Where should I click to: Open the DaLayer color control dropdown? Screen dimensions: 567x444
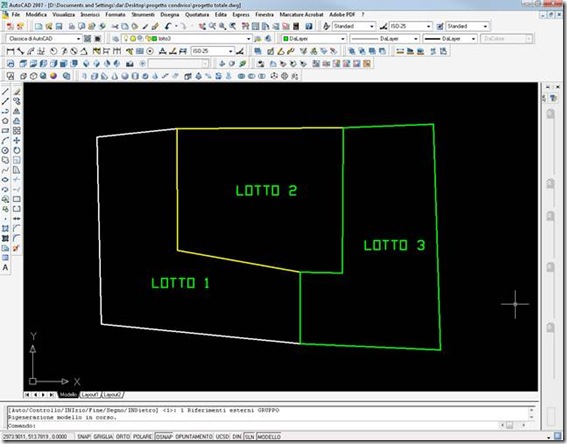[x=314, y=39]
